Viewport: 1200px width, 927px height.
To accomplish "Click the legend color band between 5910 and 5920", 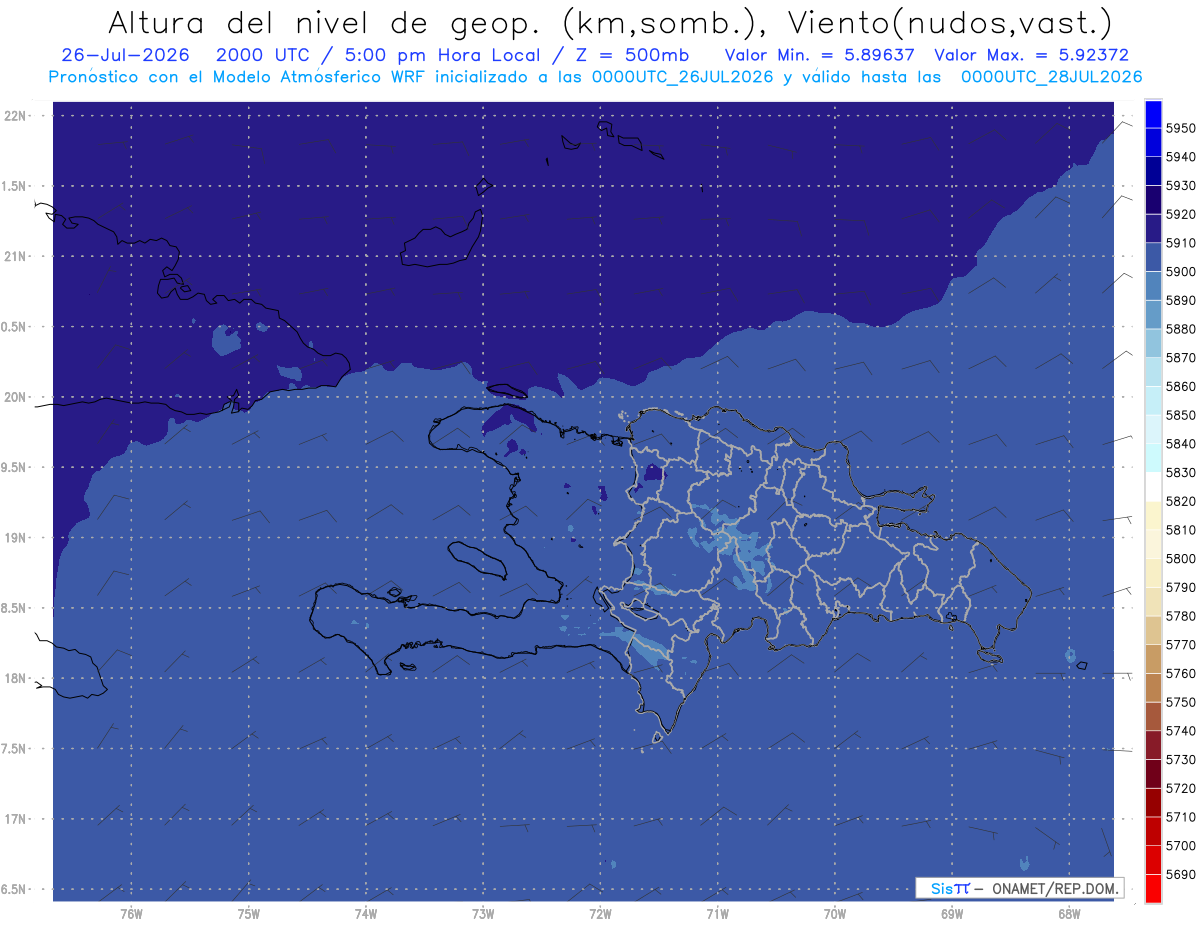I will click(x=1153, y=229).
